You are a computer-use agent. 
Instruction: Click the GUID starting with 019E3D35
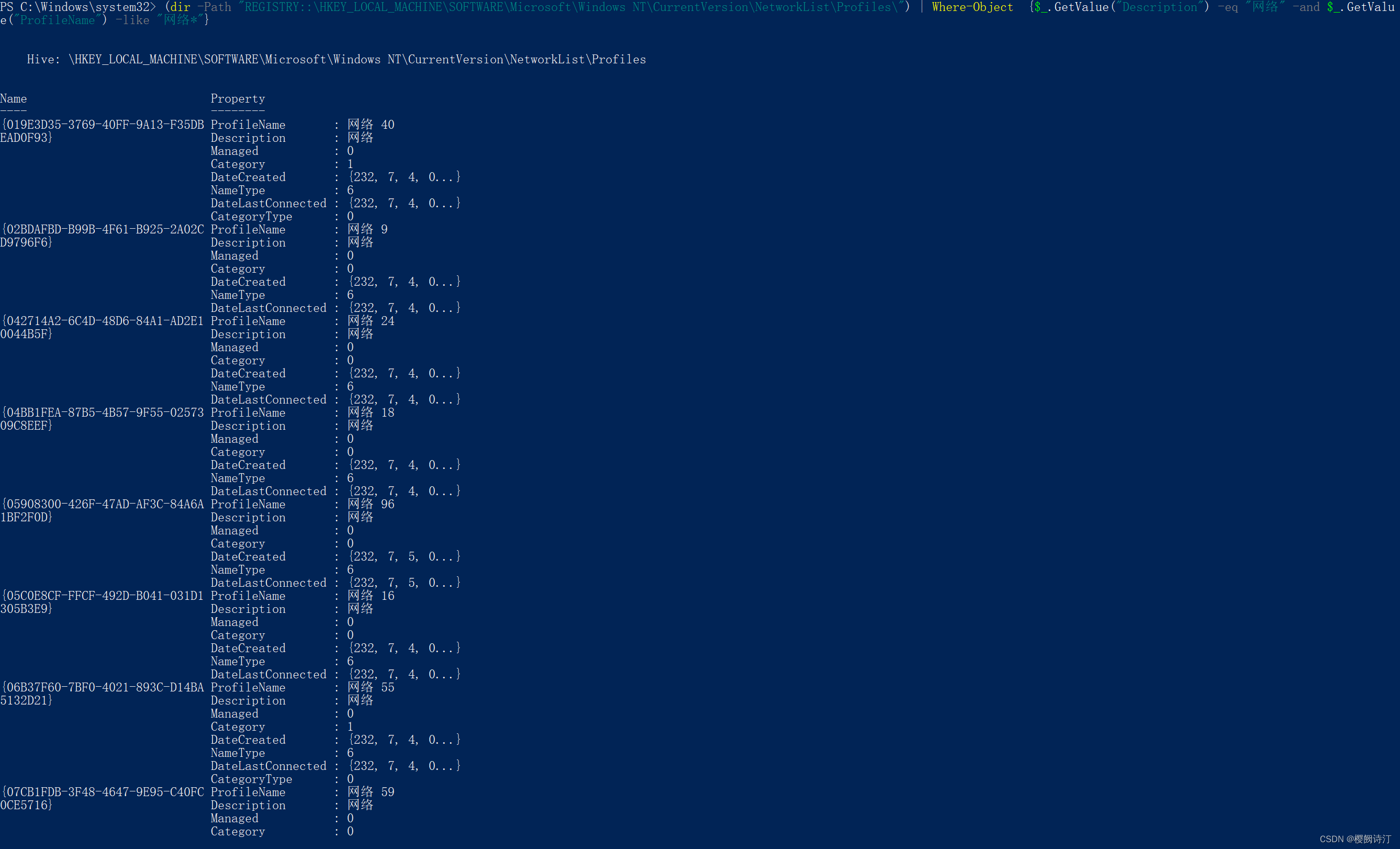pyautogui.click(x=102, y=125)
